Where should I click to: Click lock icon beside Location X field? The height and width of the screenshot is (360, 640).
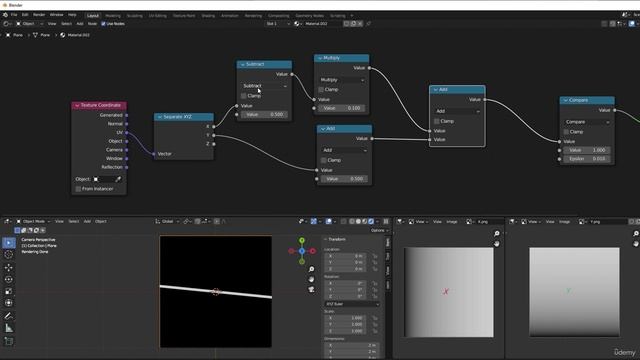pyautogui.click(x=375, y=256)
